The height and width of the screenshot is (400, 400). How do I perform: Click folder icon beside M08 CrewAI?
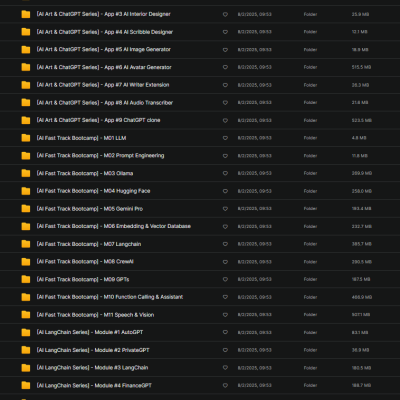click(x=26, y=261)
